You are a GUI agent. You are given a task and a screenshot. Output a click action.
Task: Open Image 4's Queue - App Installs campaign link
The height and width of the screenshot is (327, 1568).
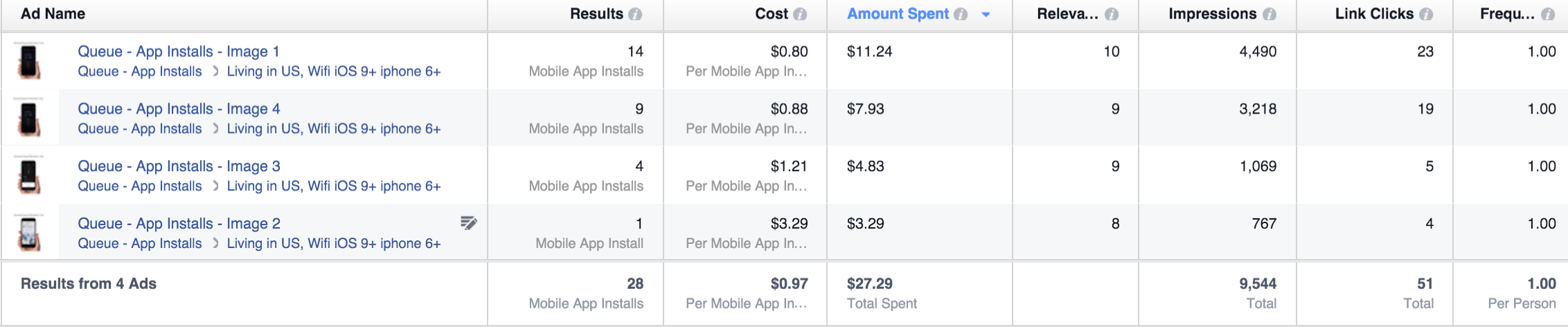click(140, 129)
